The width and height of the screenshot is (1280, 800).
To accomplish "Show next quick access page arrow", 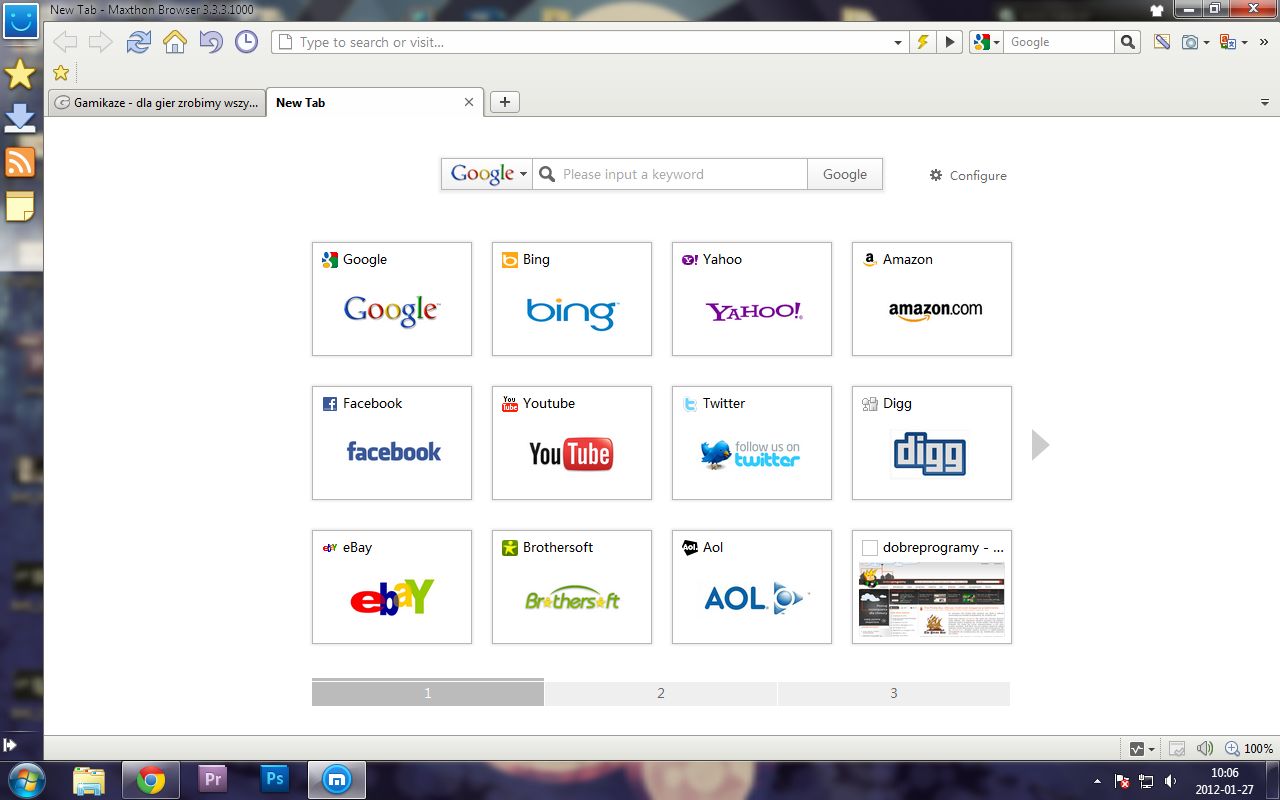I will point(1040,444).
